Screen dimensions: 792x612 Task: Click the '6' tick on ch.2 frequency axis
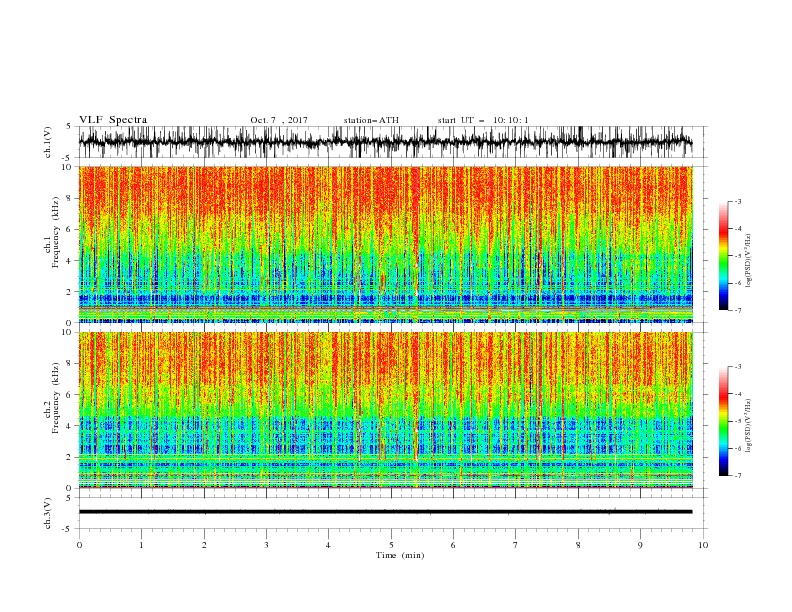click(x=70, y=395)
